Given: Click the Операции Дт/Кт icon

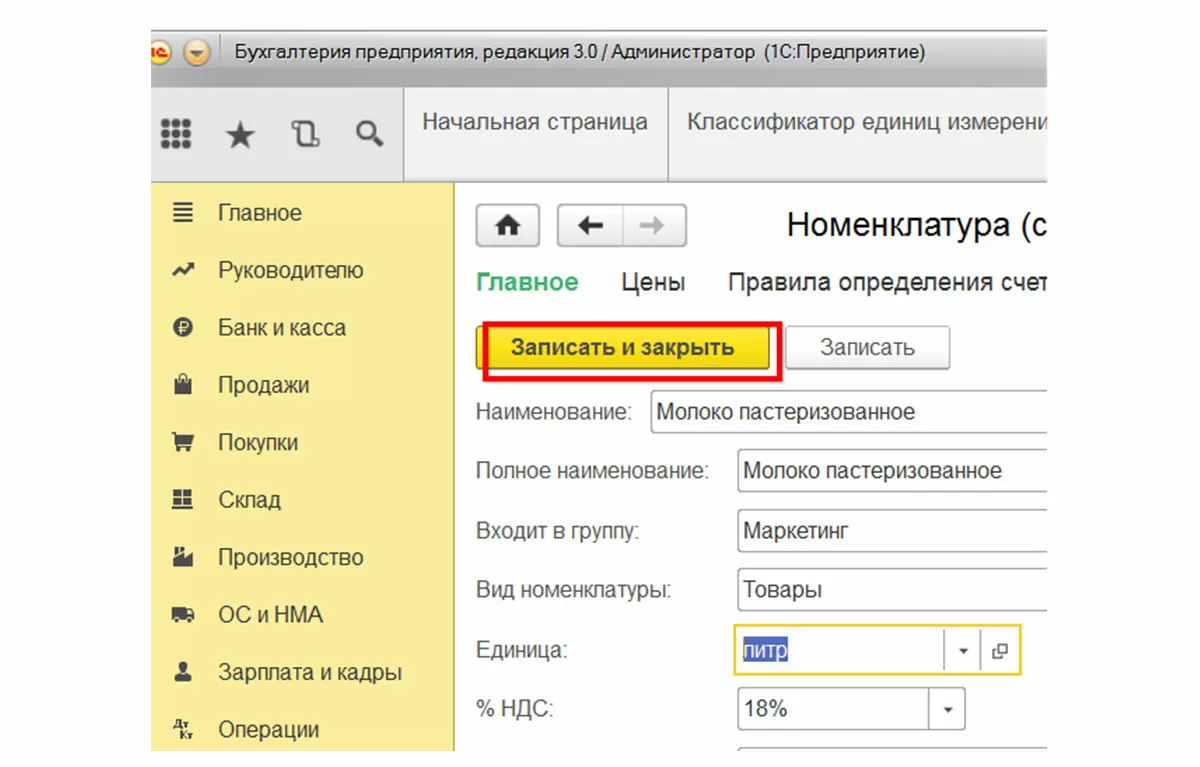Looking at the screenshot, I should (182, 730).
